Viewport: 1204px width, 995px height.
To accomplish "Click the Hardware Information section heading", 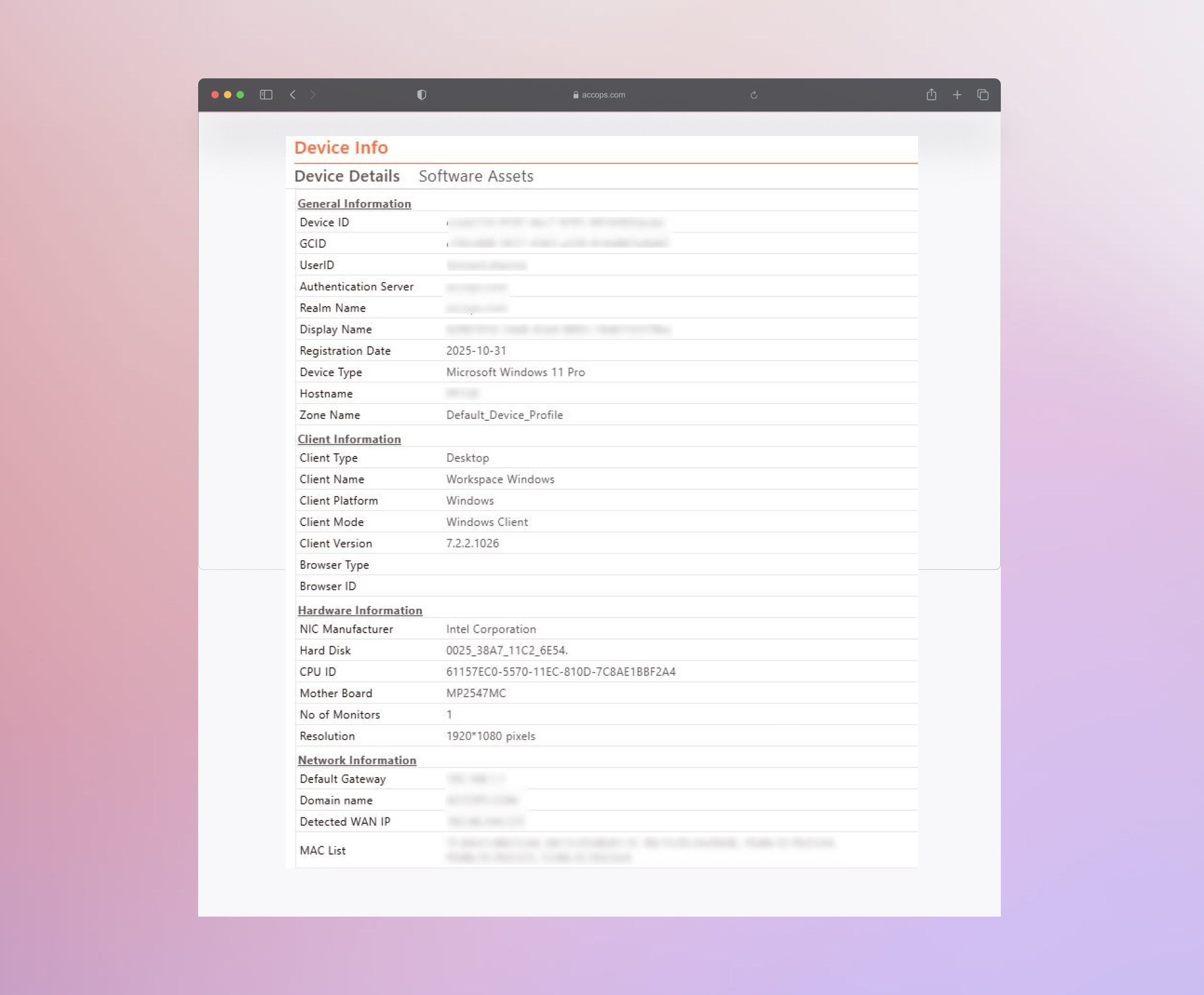I will coord(360,611).
